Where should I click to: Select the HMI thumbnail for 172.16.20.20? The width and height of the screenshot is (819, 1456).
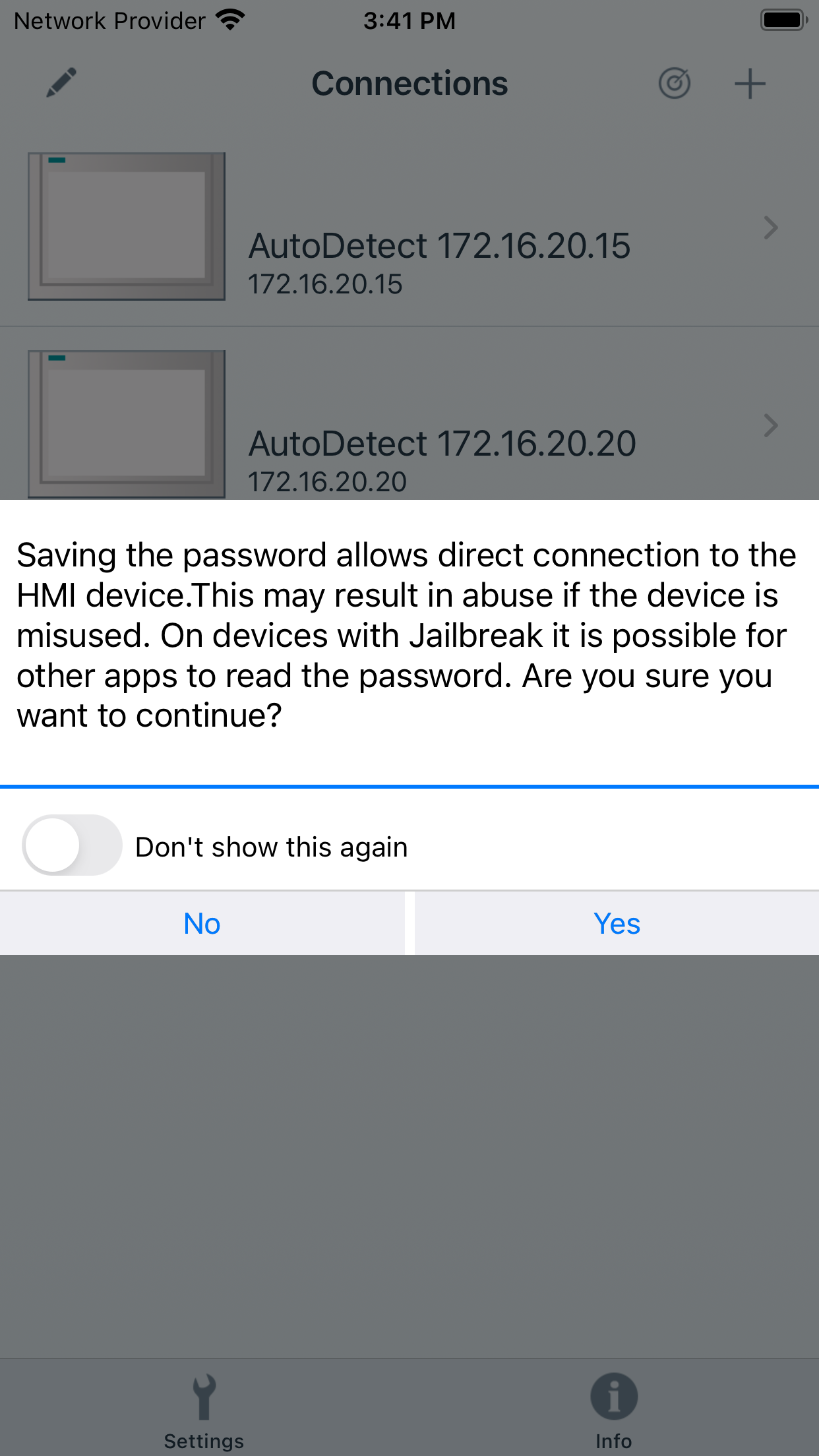(x=127, y=424)
